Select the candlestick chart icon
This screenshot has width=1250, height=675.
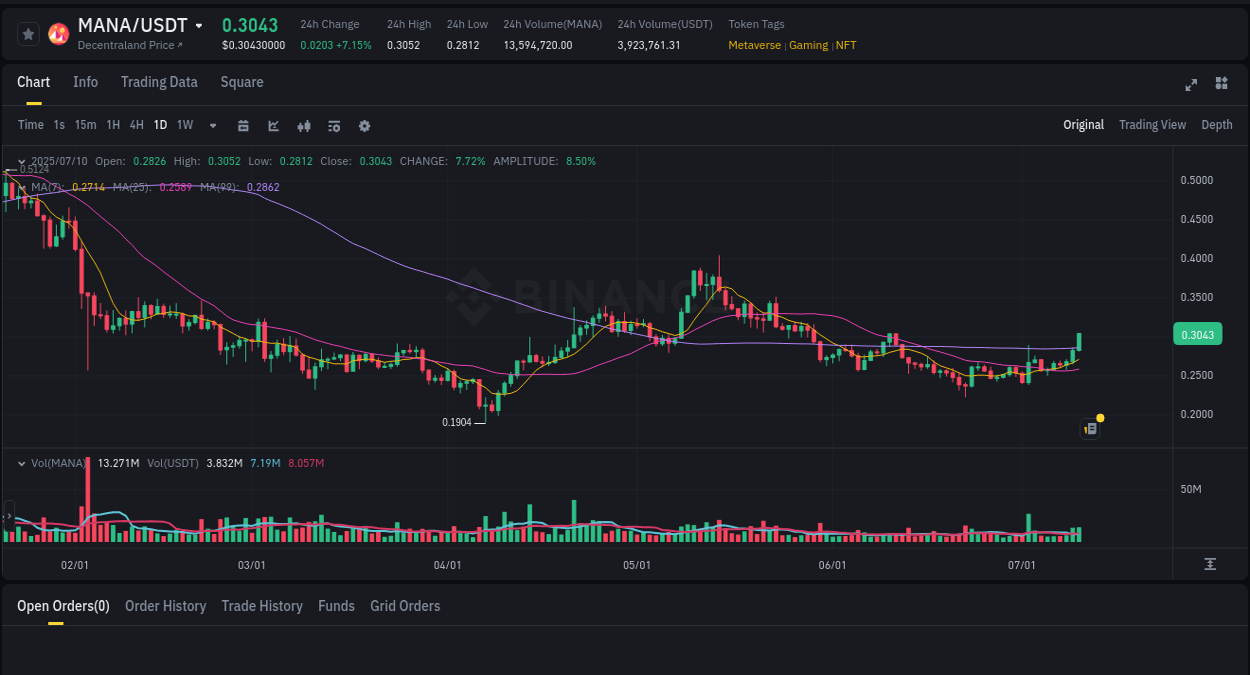(303, 125)
